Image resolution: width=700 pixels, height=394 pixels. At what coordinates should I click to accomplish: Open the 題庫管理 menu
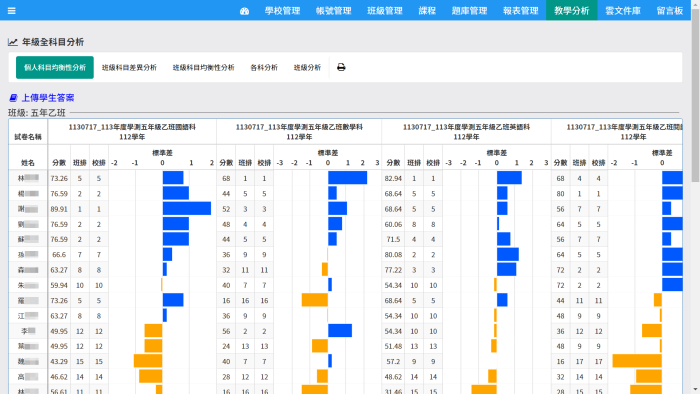point(469,11)
